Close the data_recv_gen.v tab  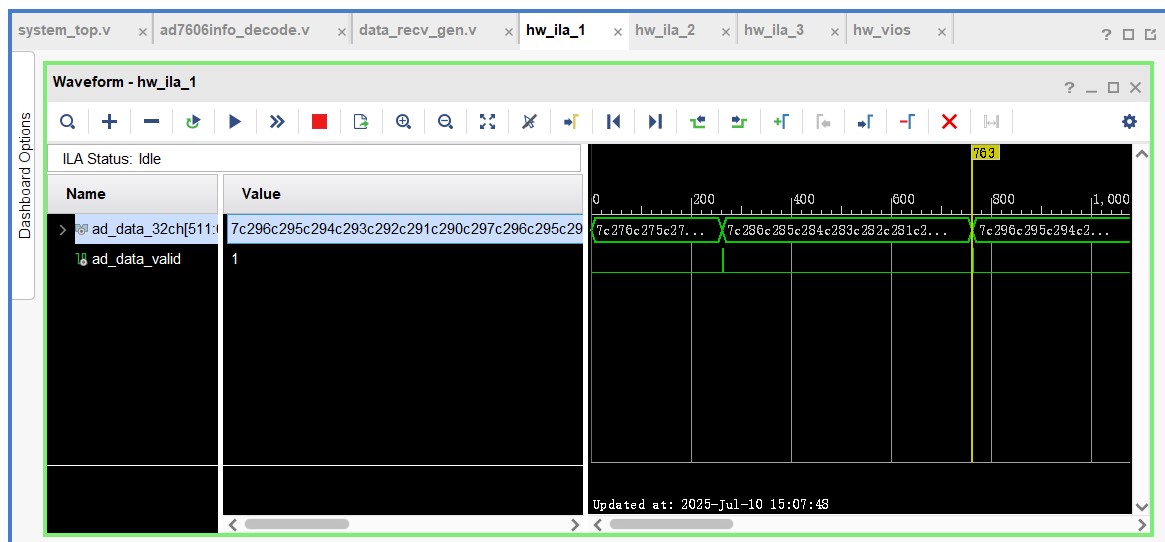[509, 32]
